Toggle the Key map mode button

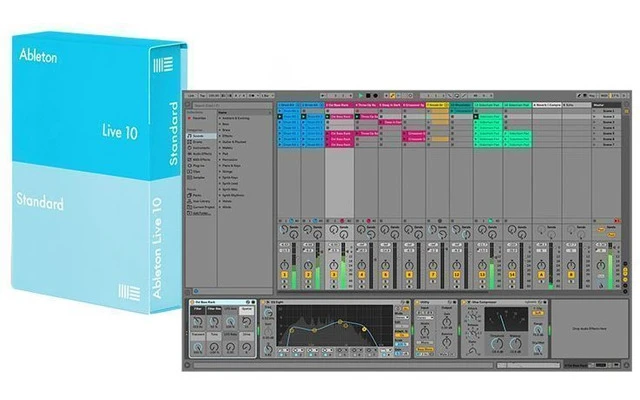pos(592,96)
